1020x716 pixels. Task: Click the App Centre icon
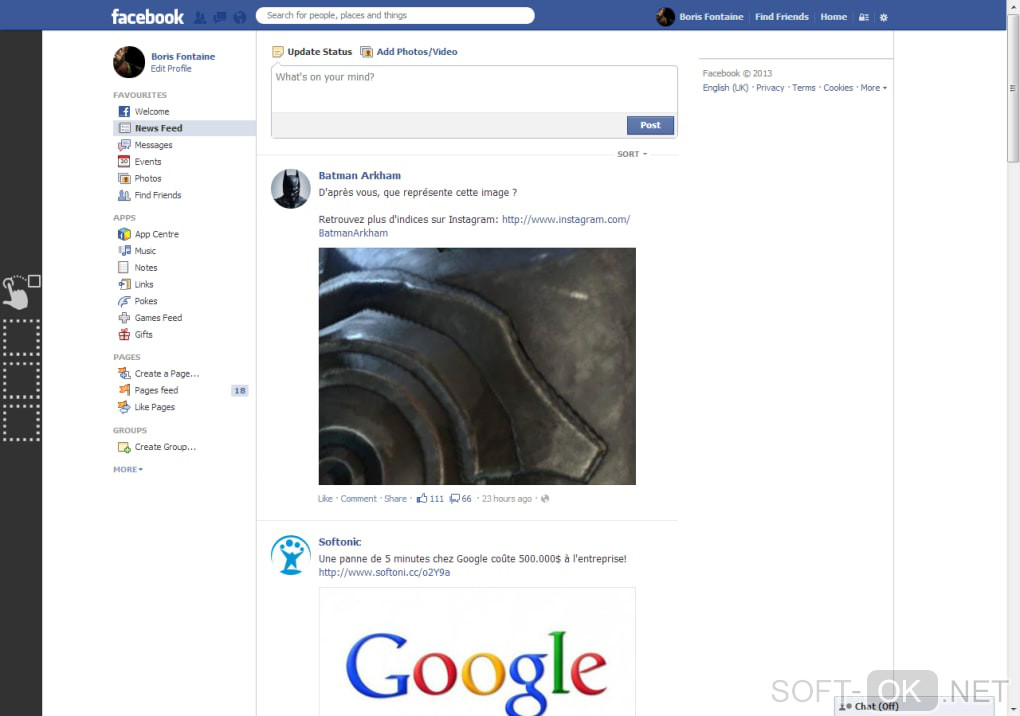124,234
